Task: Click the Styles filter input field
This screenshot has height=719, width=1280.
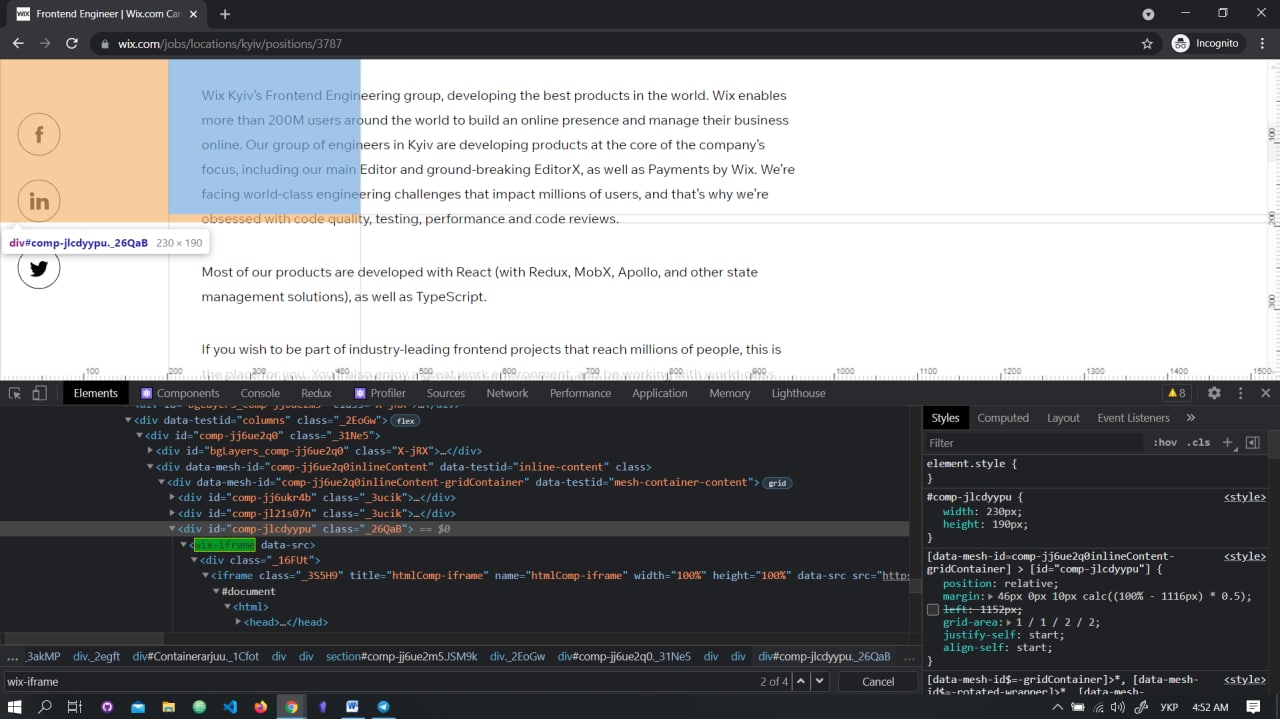Action: 1035,442
